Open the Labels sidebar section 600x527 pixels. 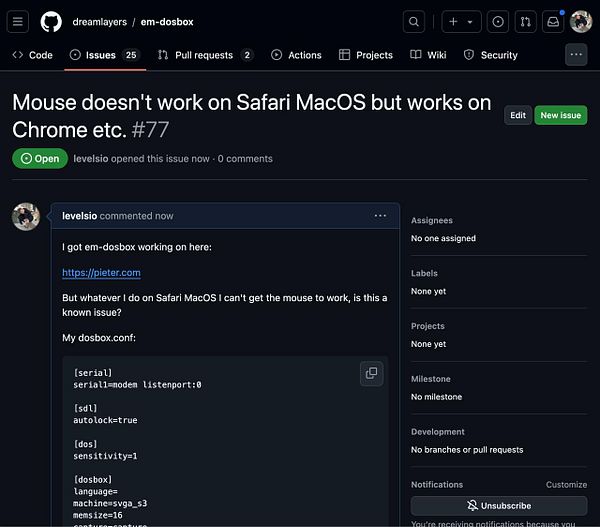[424, 273]
